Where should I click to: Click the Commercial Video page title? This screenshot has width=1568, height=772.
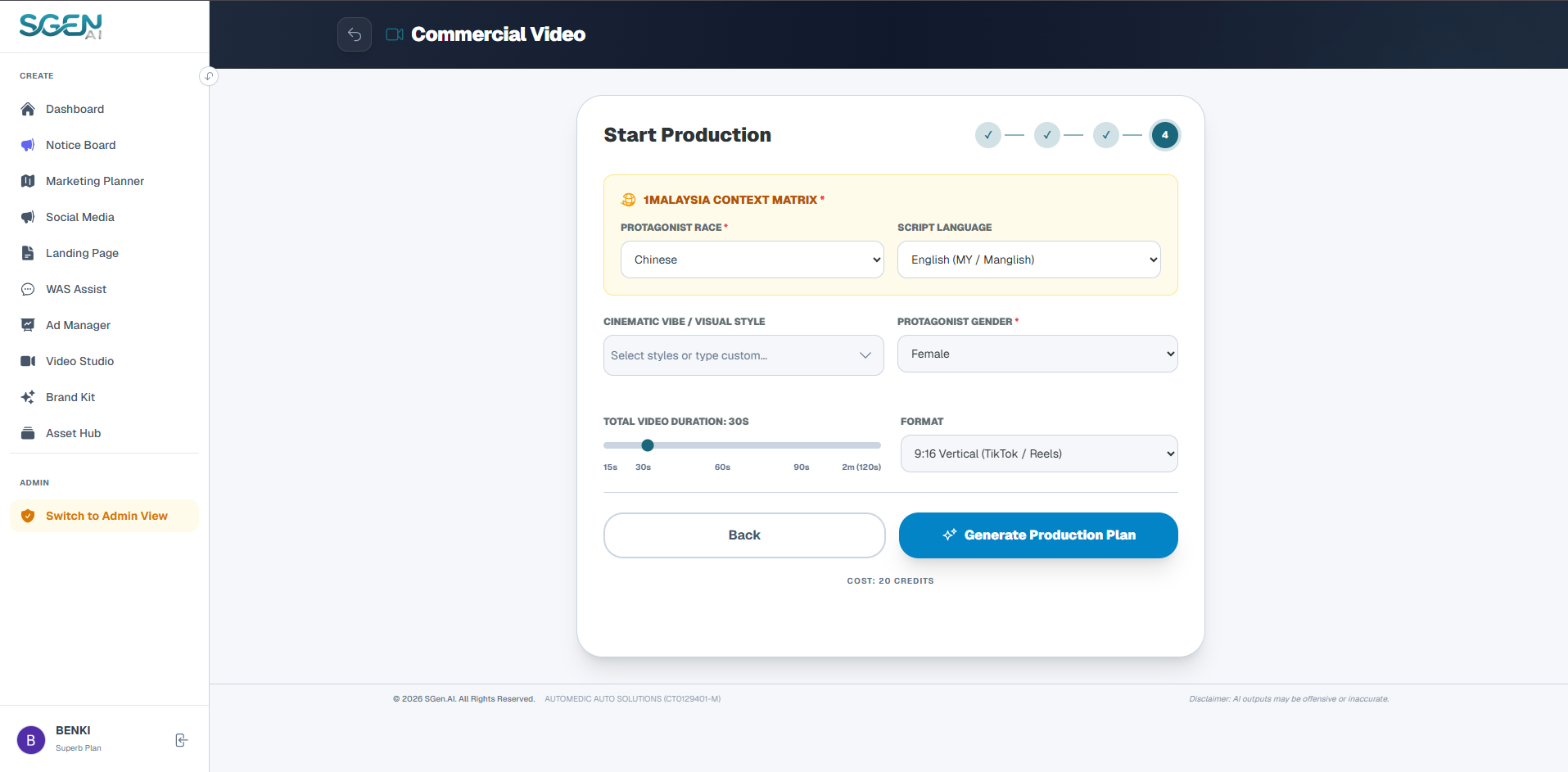[x=498, y=34]
